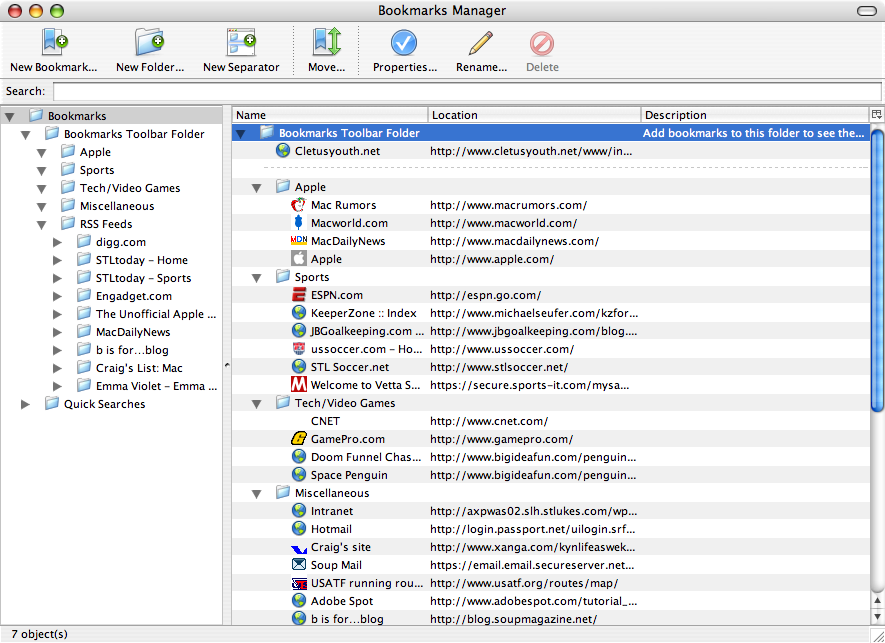Select the MacDailyNews MDN favicon
Image resolution: width=885 pixels, height=643 pixels.
click(299, 240)
